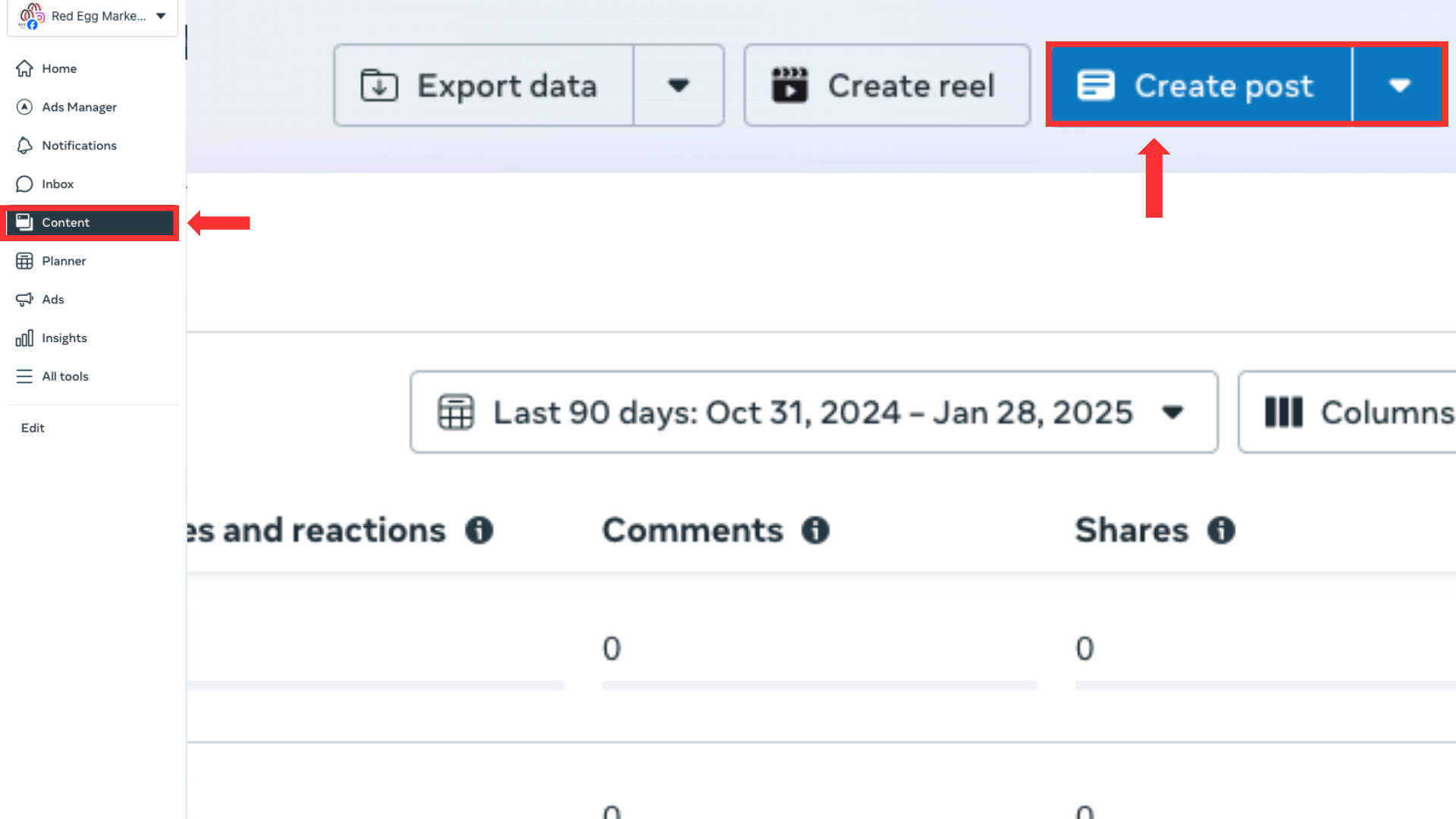1456x819 pixels.
Task: Open the Last 90 days date range
Action: click(813, 413)
